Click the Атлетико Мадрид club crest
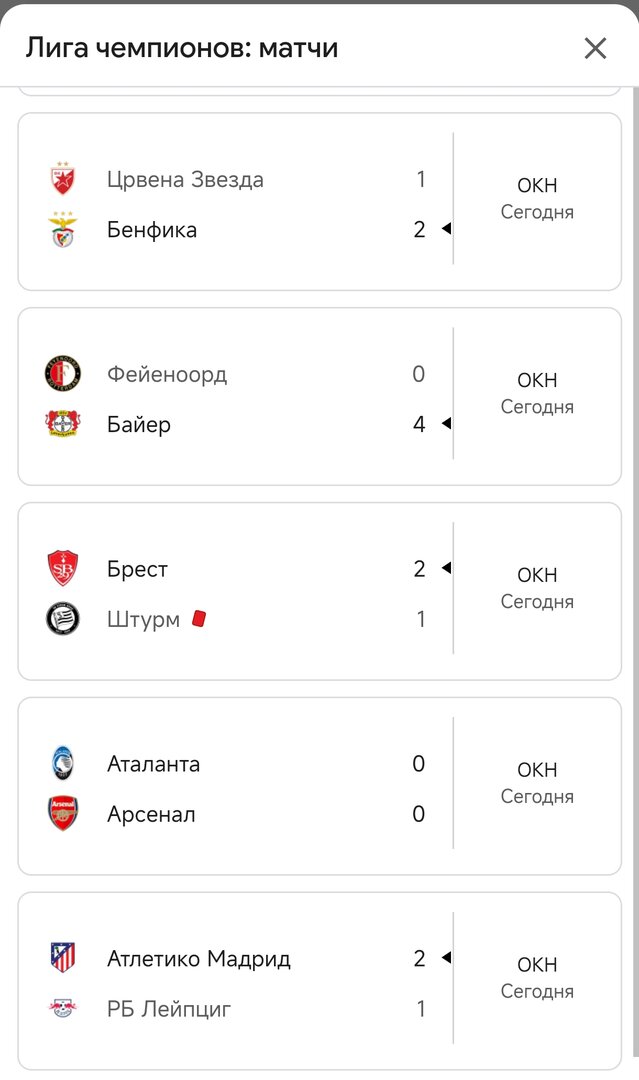 [x=63, y=959]
